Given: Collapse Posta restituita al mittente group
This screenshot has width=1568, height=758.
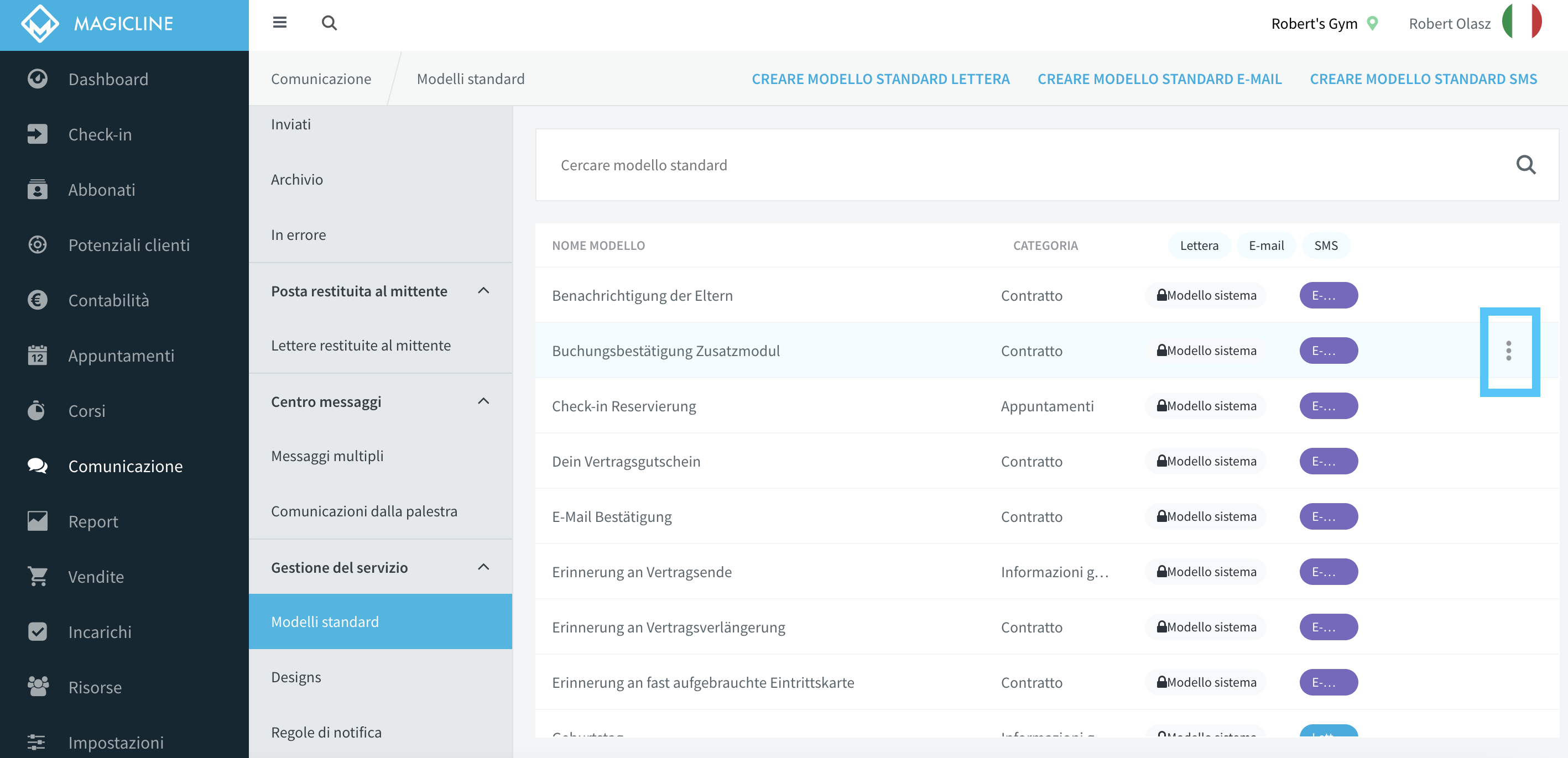Looking at the screenshot, I should coord(483,291).
